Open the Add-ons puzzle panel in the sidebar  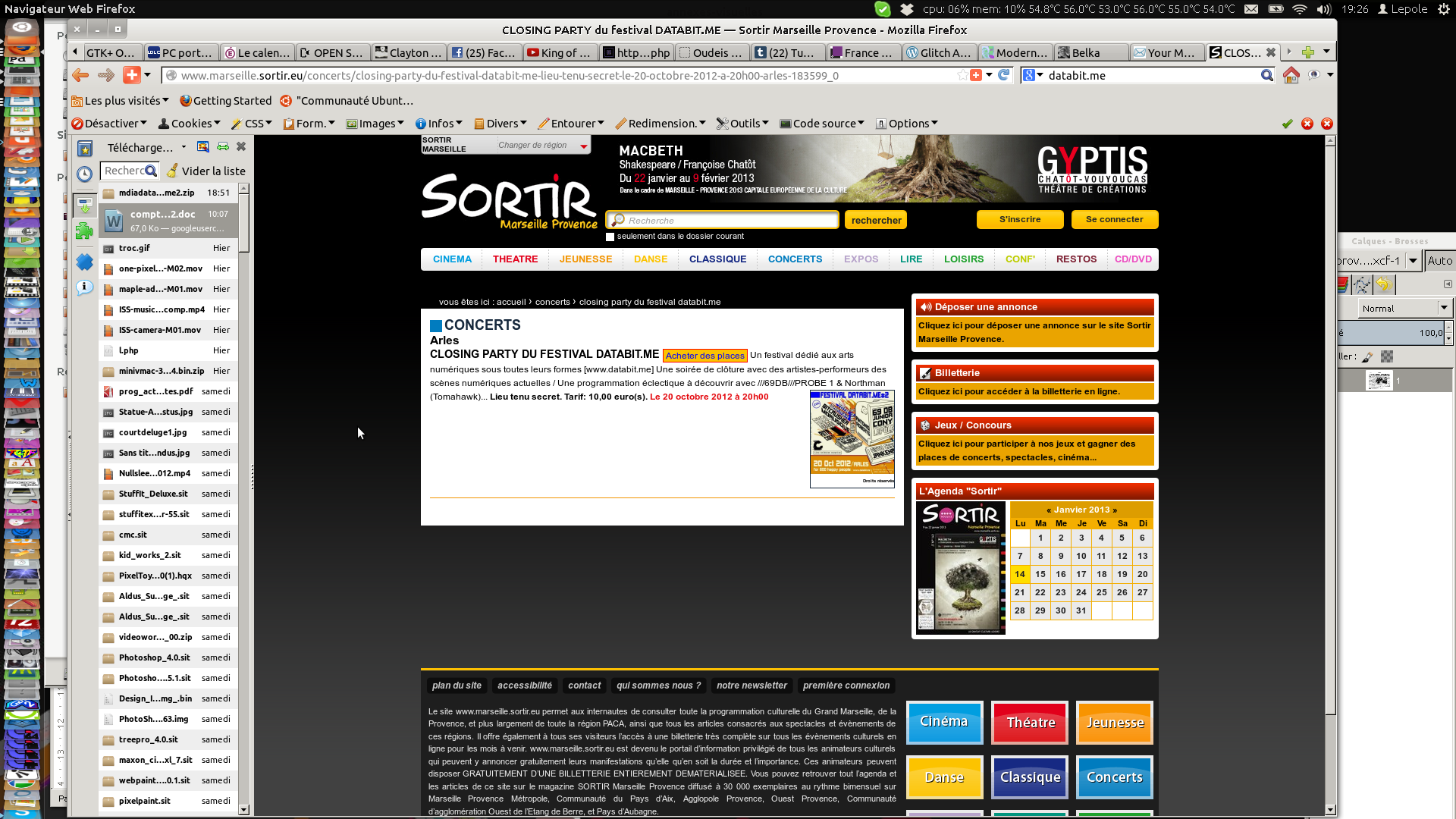84,231
